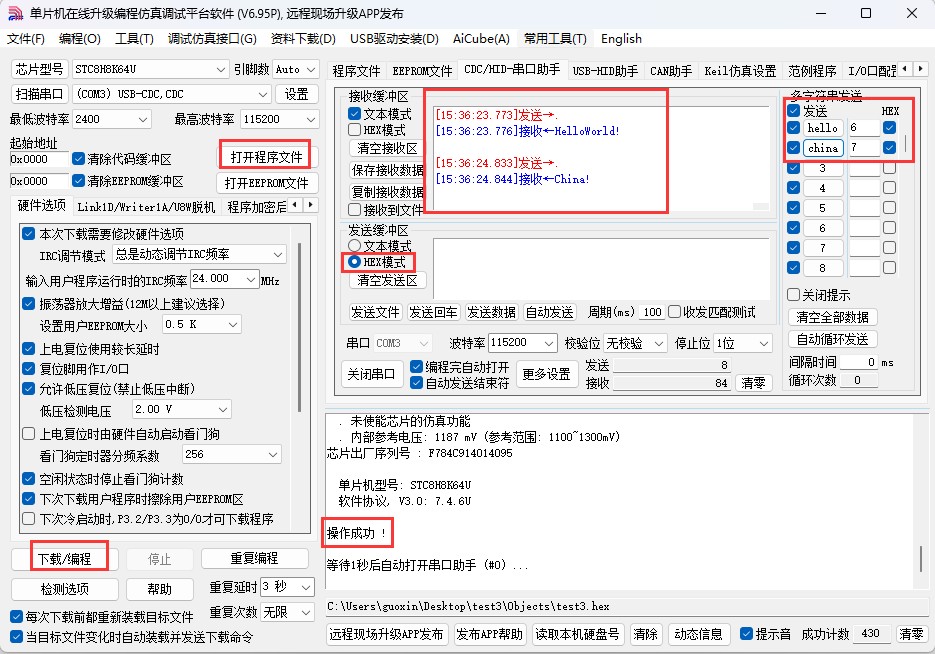
Task: Click the 扫描串口 button
Action: point(39,94)
